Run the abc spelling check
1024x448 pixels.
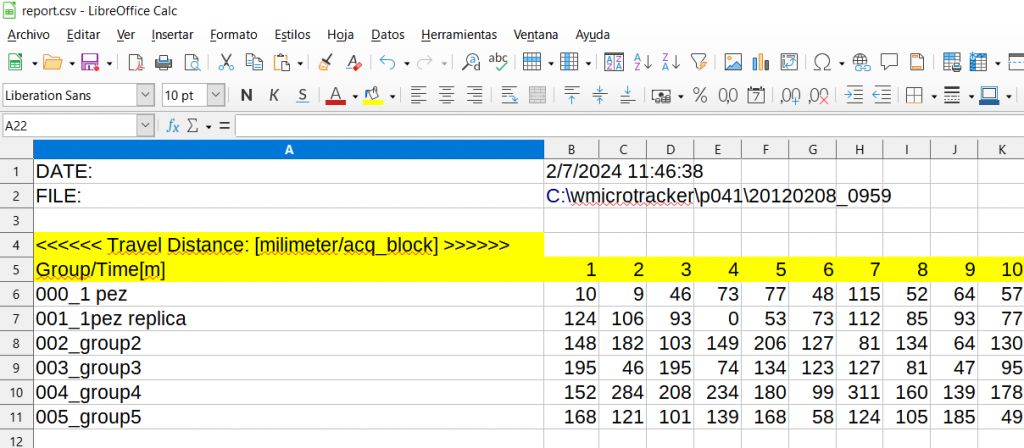pyautogui.click(x=499, y=63)
